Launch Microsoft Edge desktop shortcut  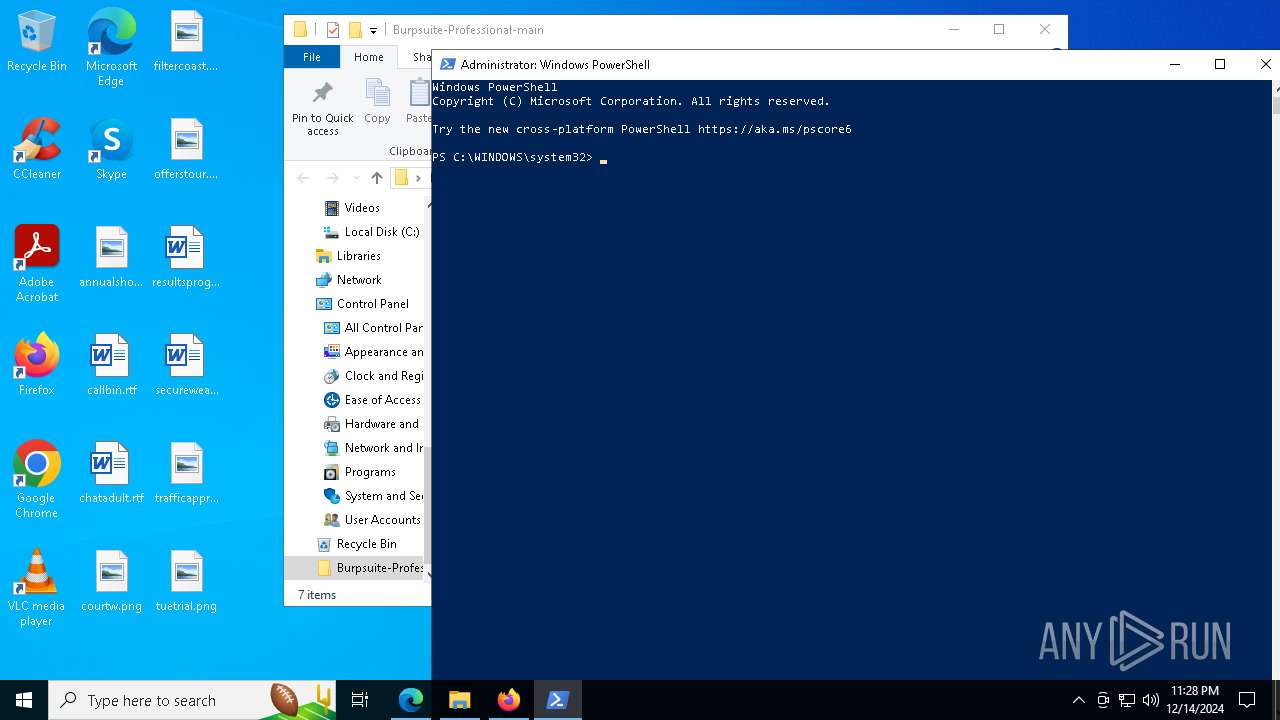[111, 48]
